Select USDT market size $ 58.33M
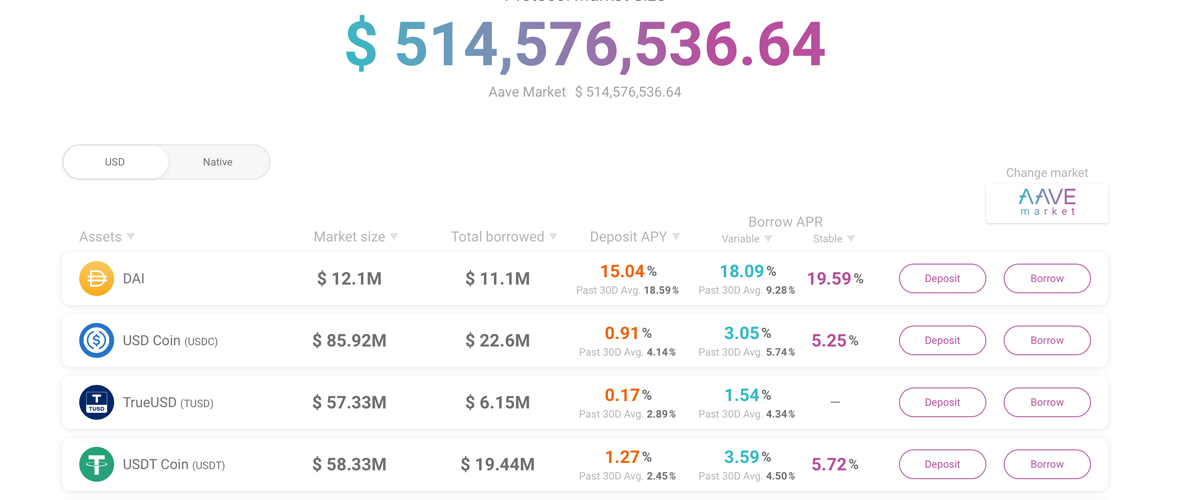 point(349,465)
